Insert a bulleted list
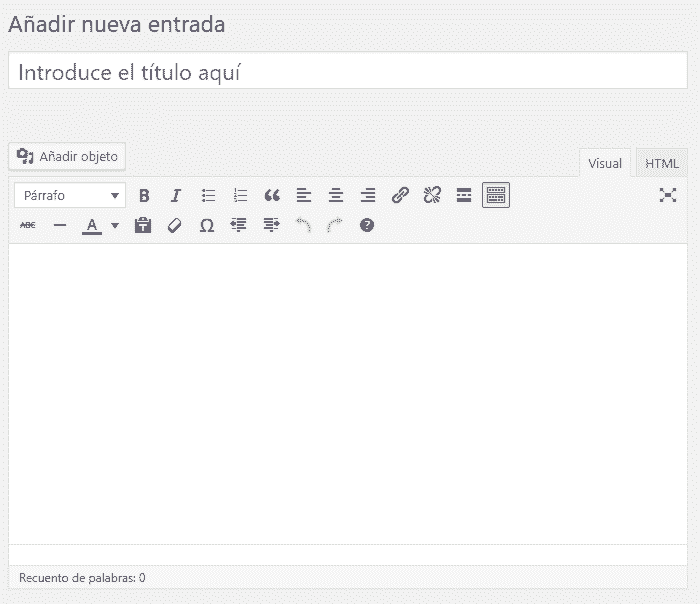Viewport: 700px width, 604px height. tap(208, 196)
